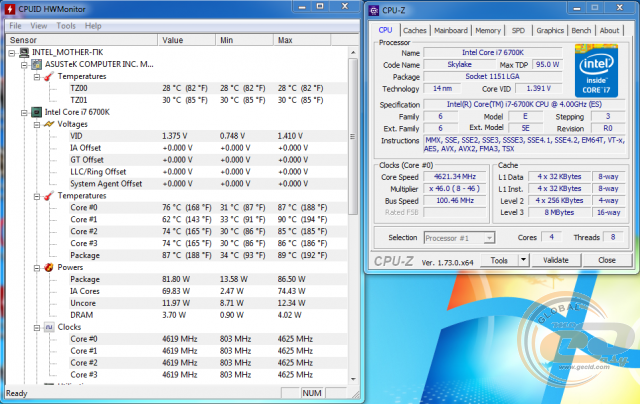Select the DRAM power row

pyautogui.click(x=208, y=315)
